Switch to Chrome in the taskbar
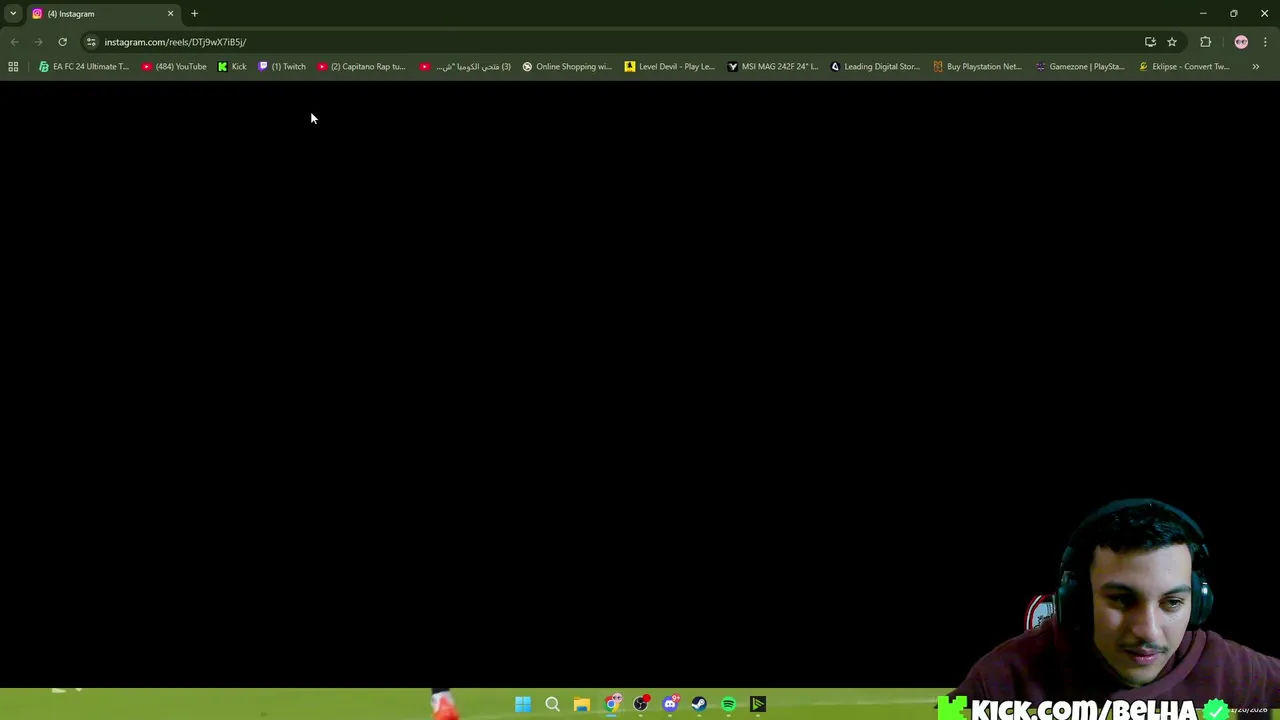The height and width of the screenshot is (720, 1280). tap(612, 704)
